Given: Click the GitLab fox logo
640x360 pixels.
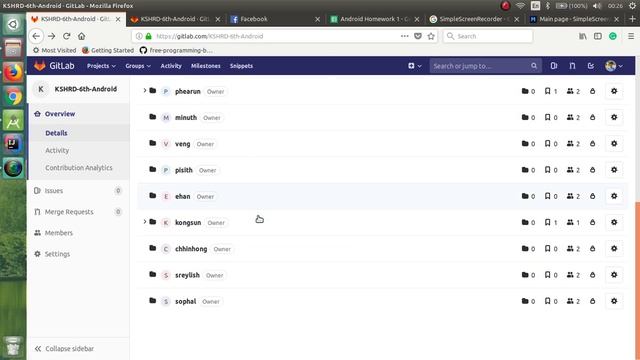Looking at the screenshot, I should click(40, 66).
